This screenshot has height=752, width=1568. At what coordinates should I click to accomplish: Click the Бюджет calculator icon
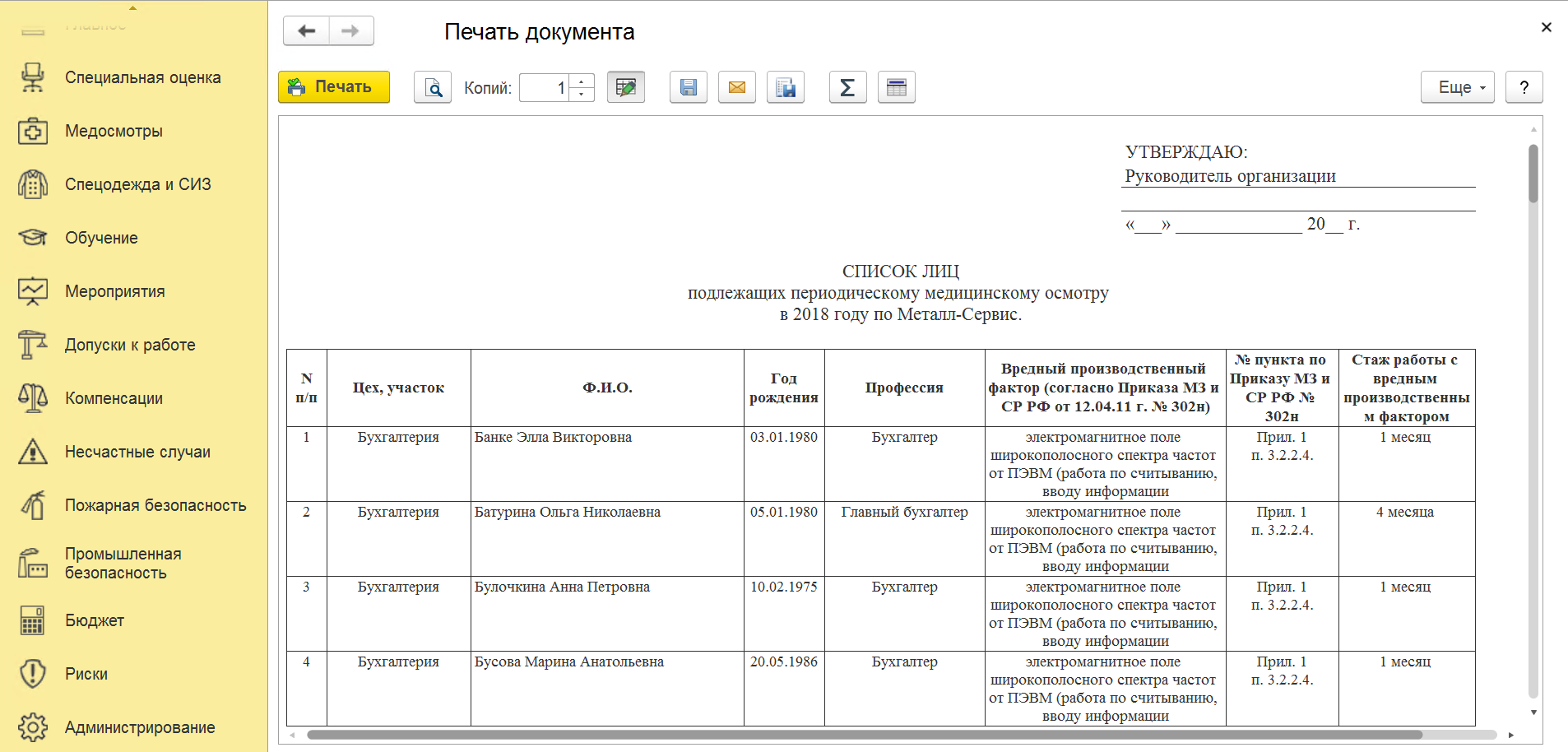[x=33, y=620]
